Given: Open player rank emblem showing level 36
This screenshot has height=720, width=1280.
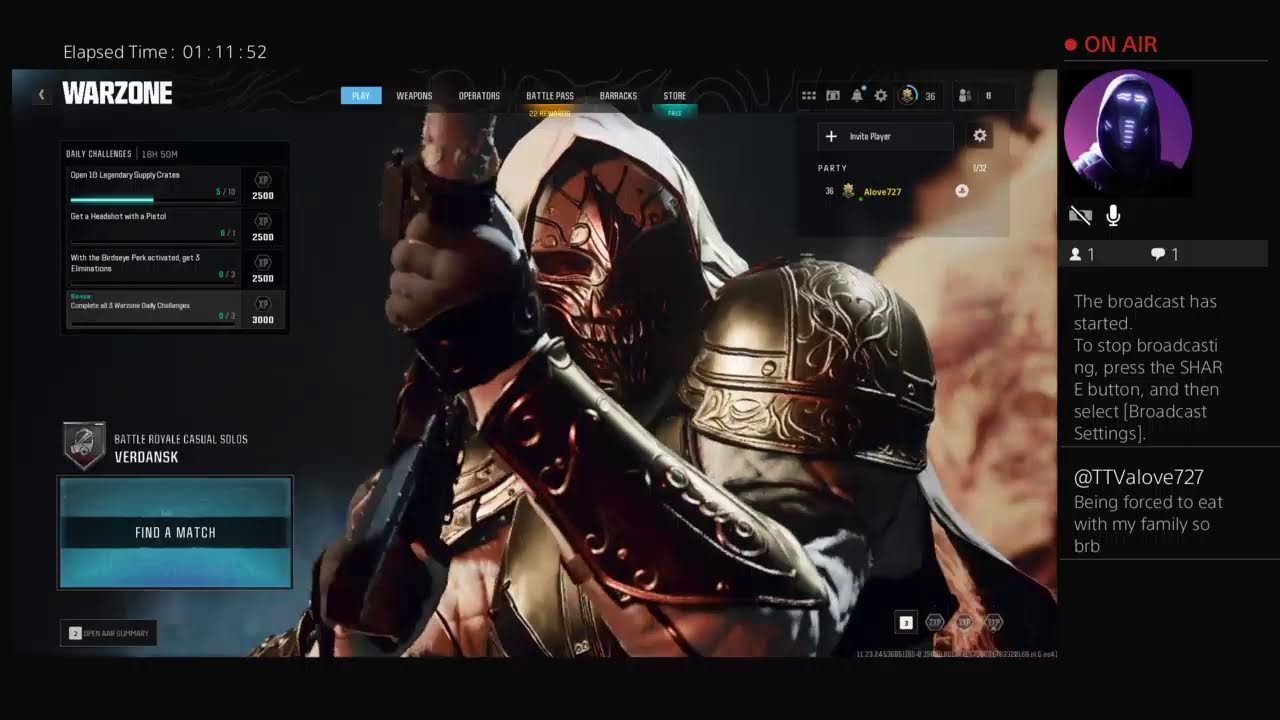Looking at the screenshot, I should pyautogui.click(x=908, y=95).
